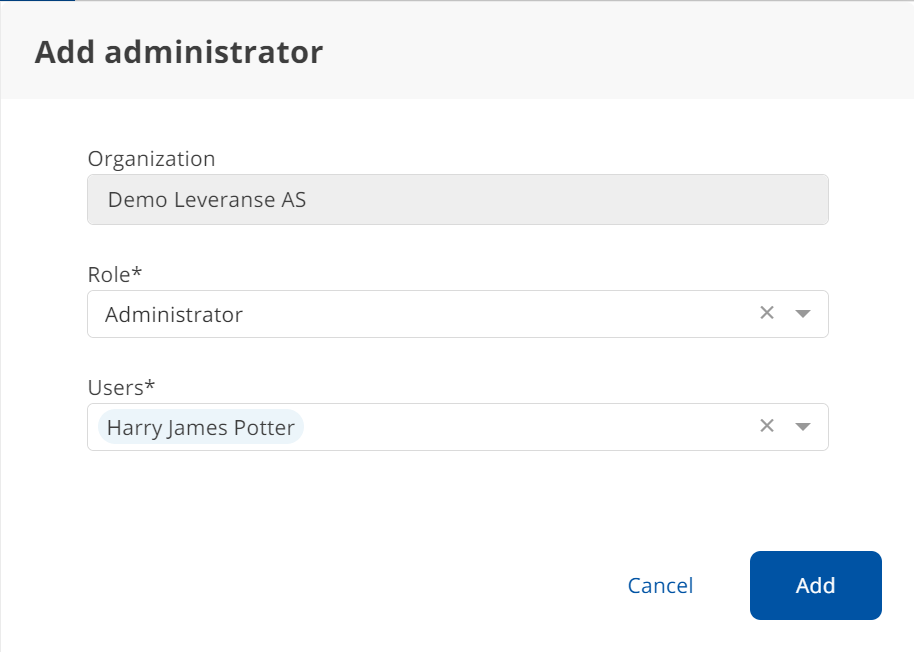Clear all selected users with X icon
This screenshot has width=914, height=652.
[767, 426]
